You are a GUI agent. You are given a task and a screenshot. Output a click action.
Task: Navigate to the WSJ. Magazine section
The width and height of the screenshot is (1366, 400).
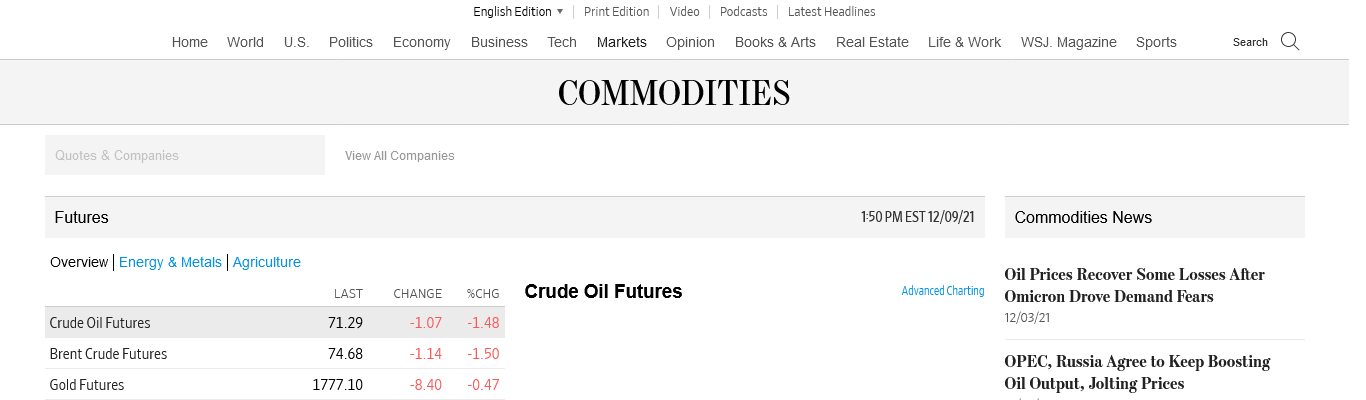click(x=1068, y=42)
